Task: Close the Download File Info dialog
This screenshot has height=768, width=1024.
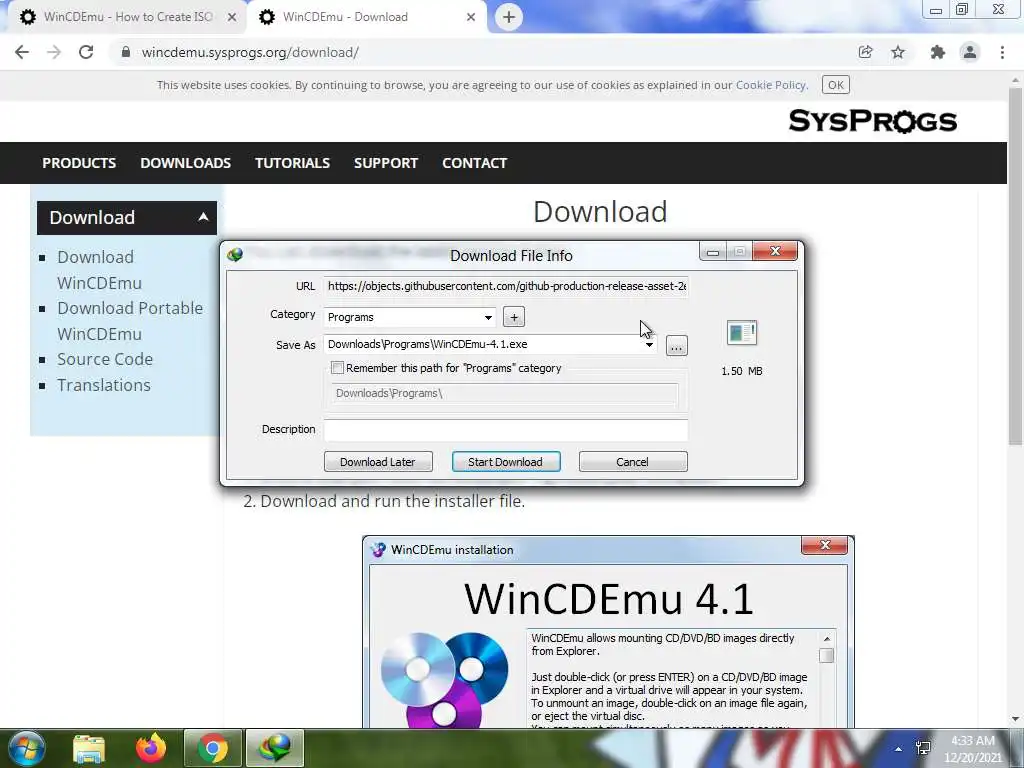Action: coord(775,251)
